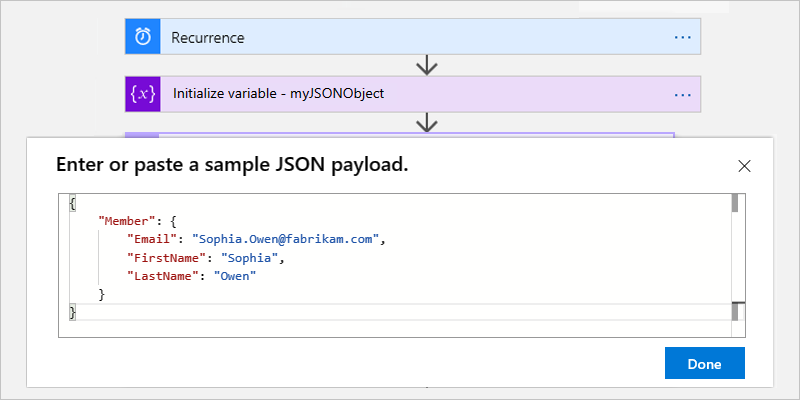Open ellipsis menu for Initialize variable step
800x400 pixels.
tap(683, 95)
